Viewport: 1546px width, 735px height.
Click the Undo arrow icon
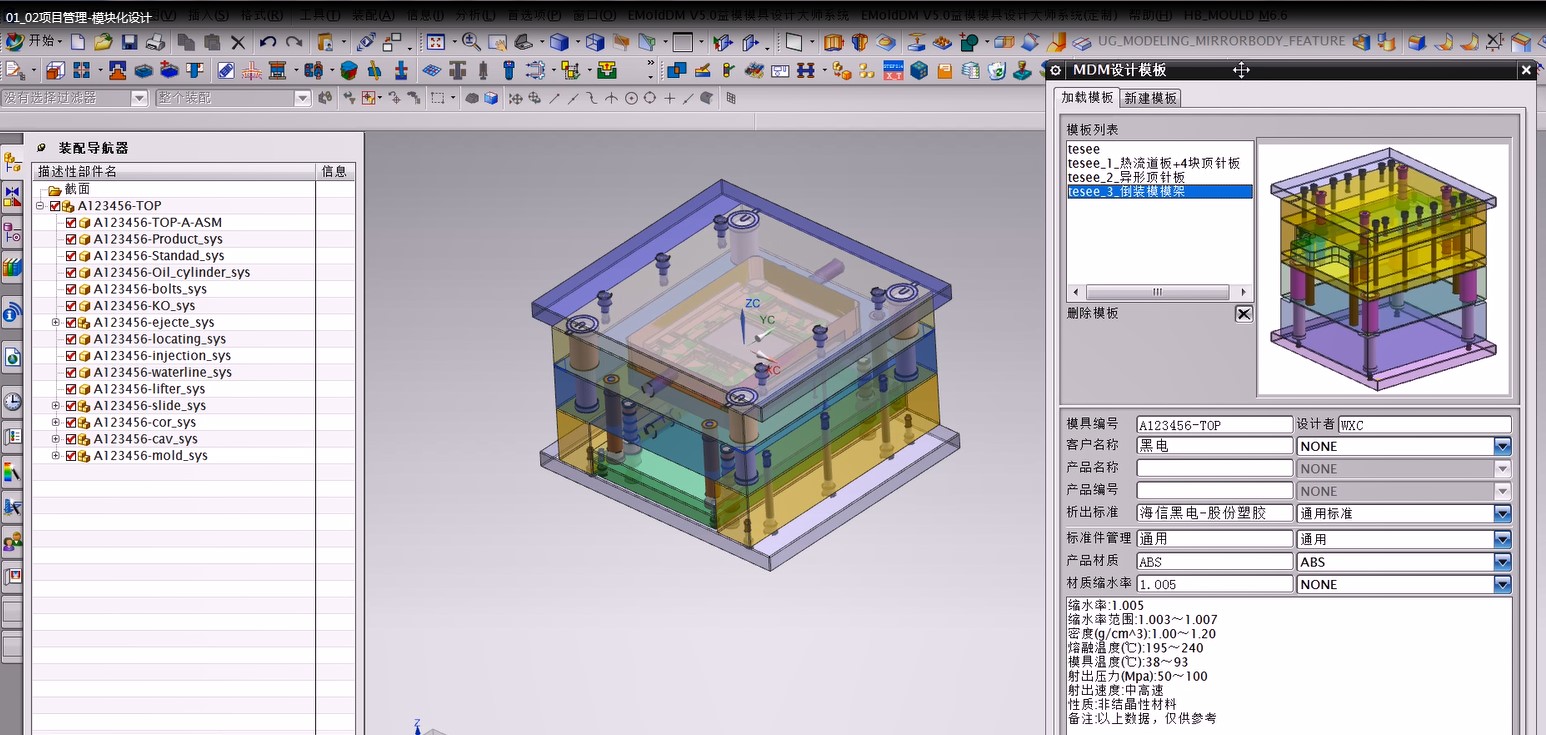point(267,42)
